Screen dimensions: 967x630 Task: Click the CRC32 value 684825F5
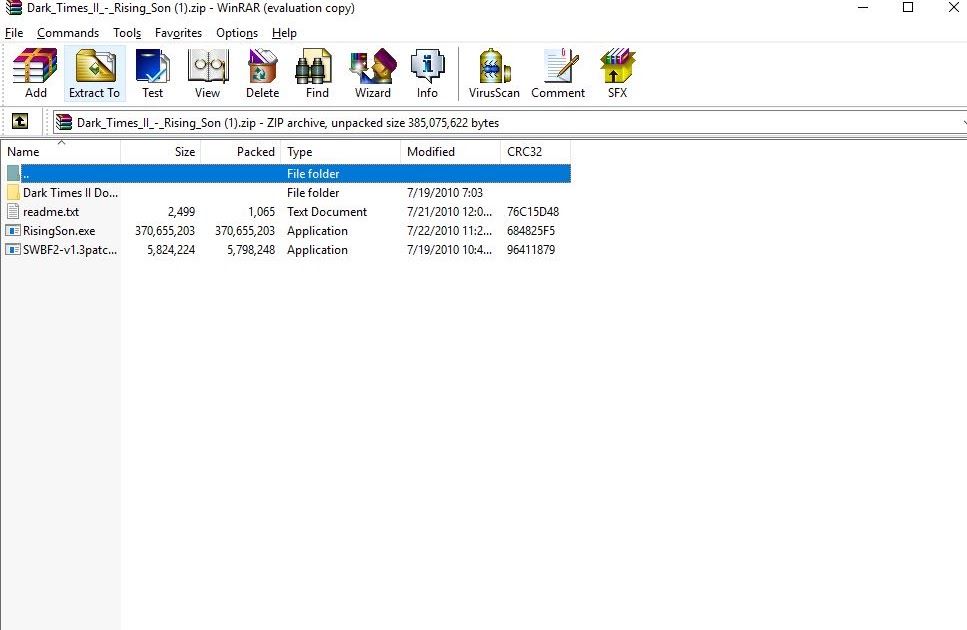click(x=531, y=231)
